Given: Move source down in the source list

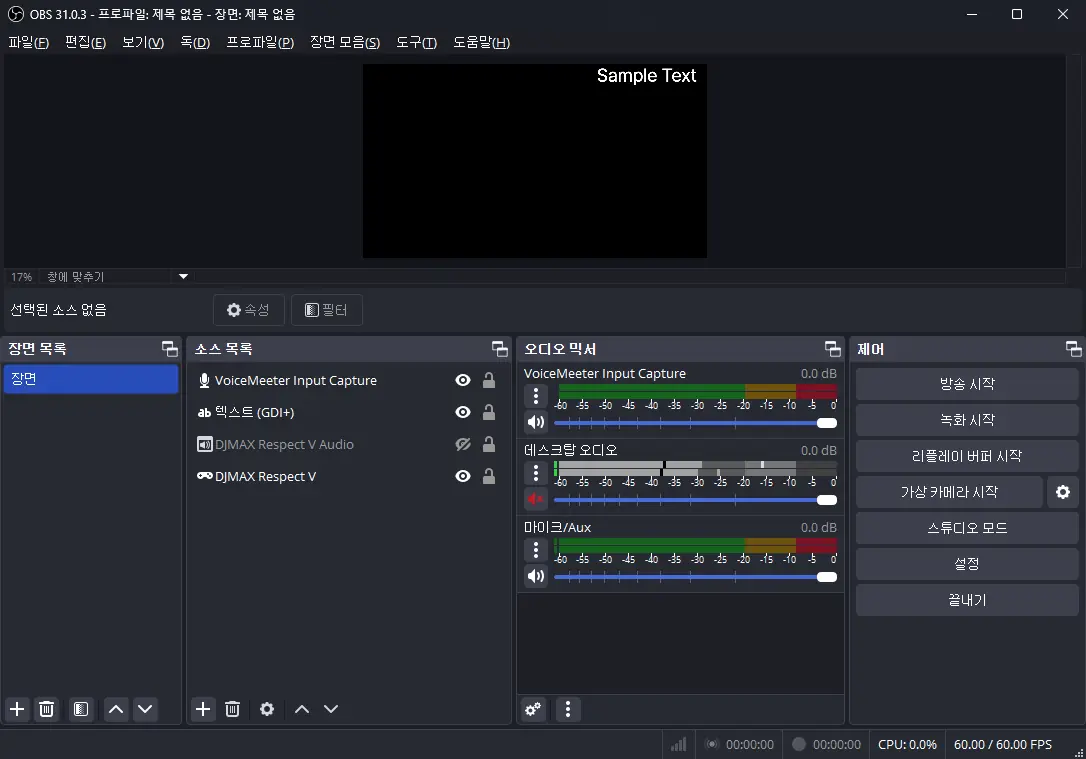Looking at the screenshot, I should (x=331, y=709).
